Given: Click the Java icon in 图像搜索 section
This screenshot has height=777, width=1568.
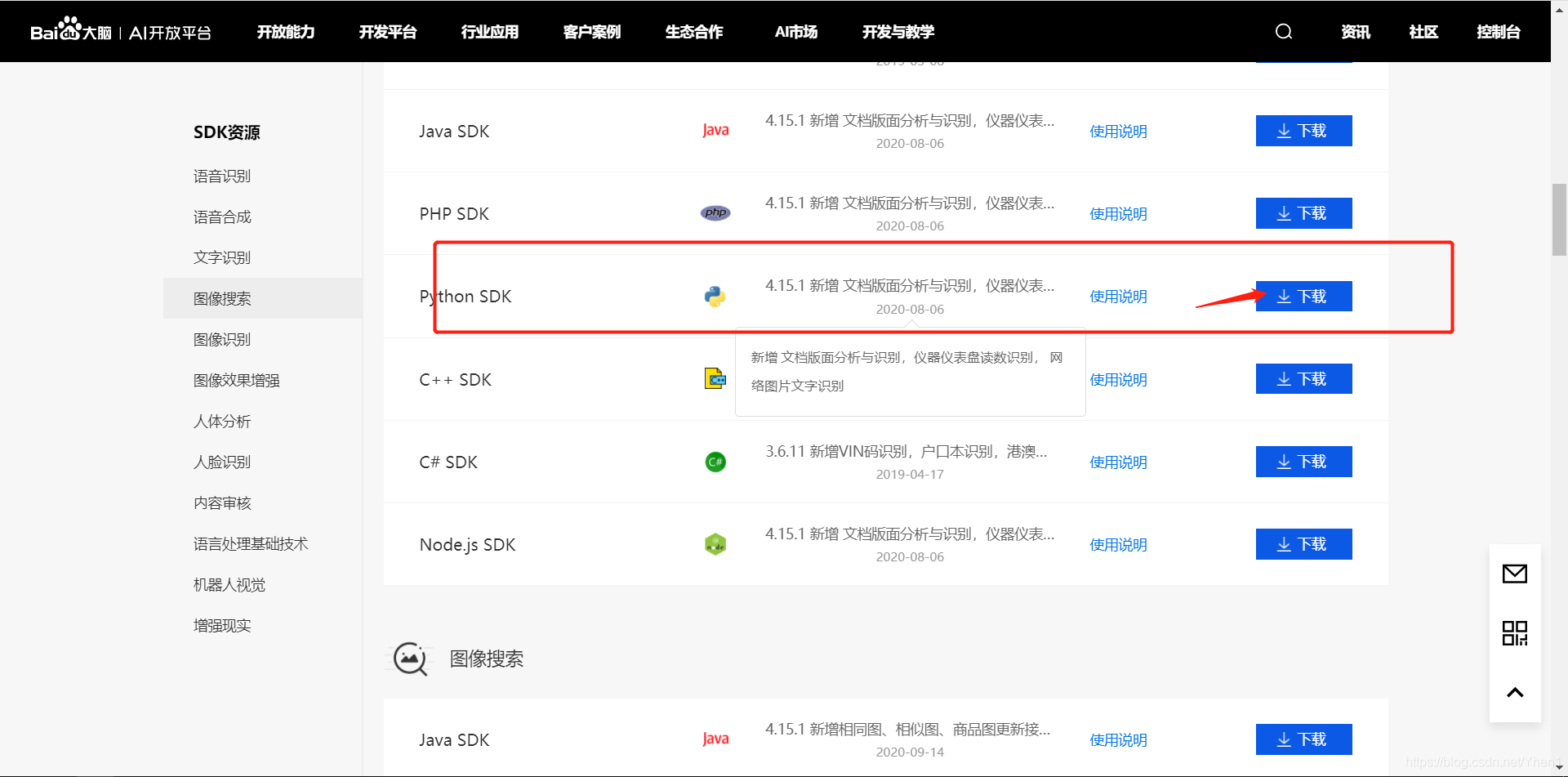Looking at the screenshot, I should coord(715,739).
